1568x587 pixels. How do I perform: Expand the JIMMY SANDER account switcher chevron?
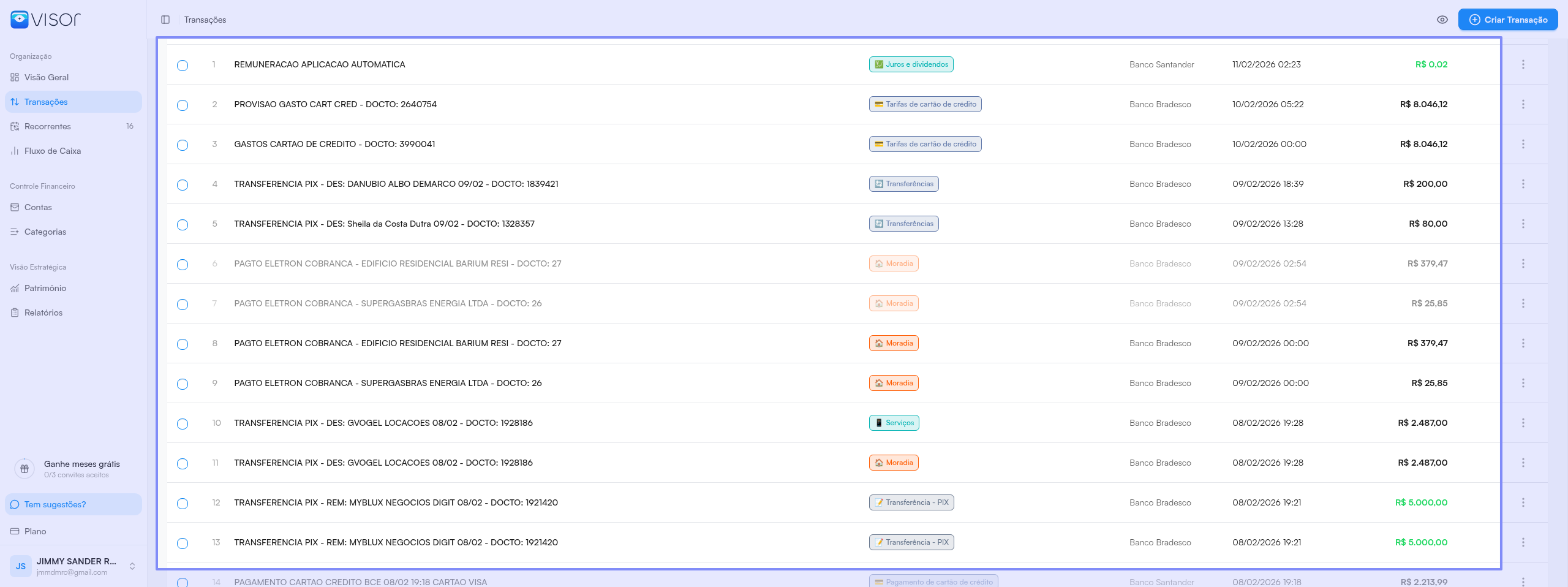[132, 566]
